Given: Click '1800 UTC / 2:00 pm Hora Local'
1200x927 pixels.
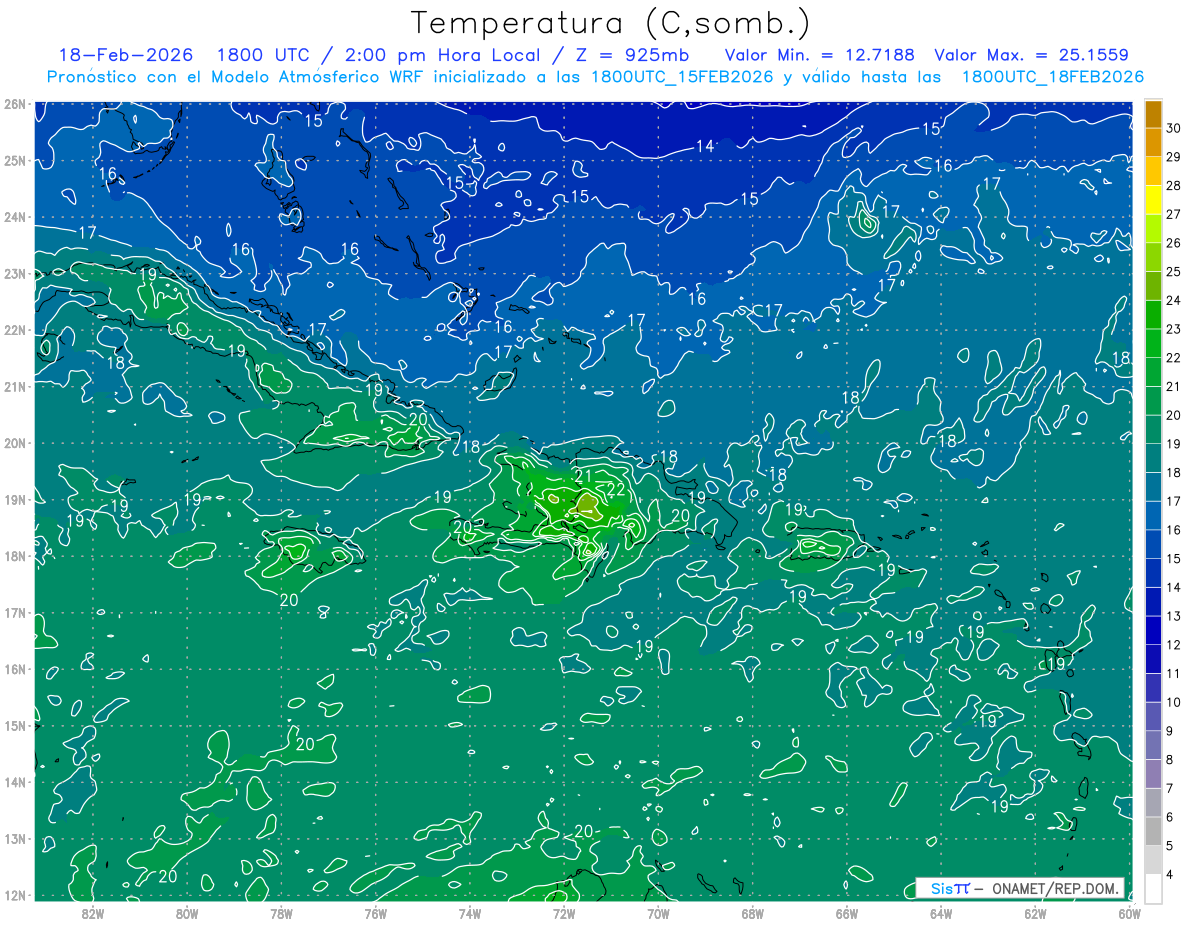Looking at the screenshot, I should pos(378,55).
